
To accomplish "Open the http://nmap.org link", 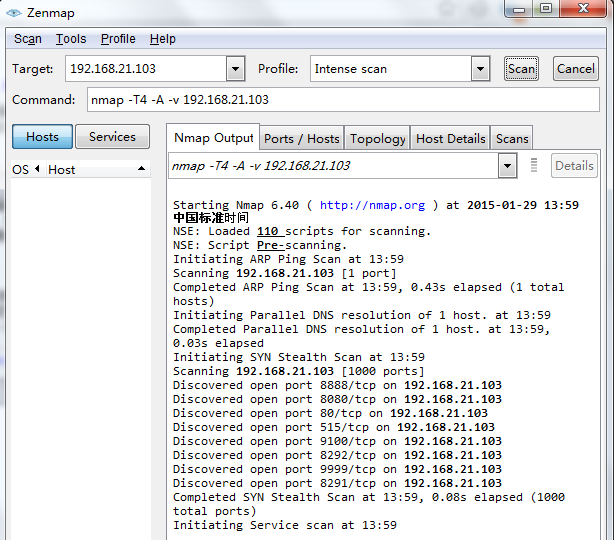I will (x=372, y=205).
